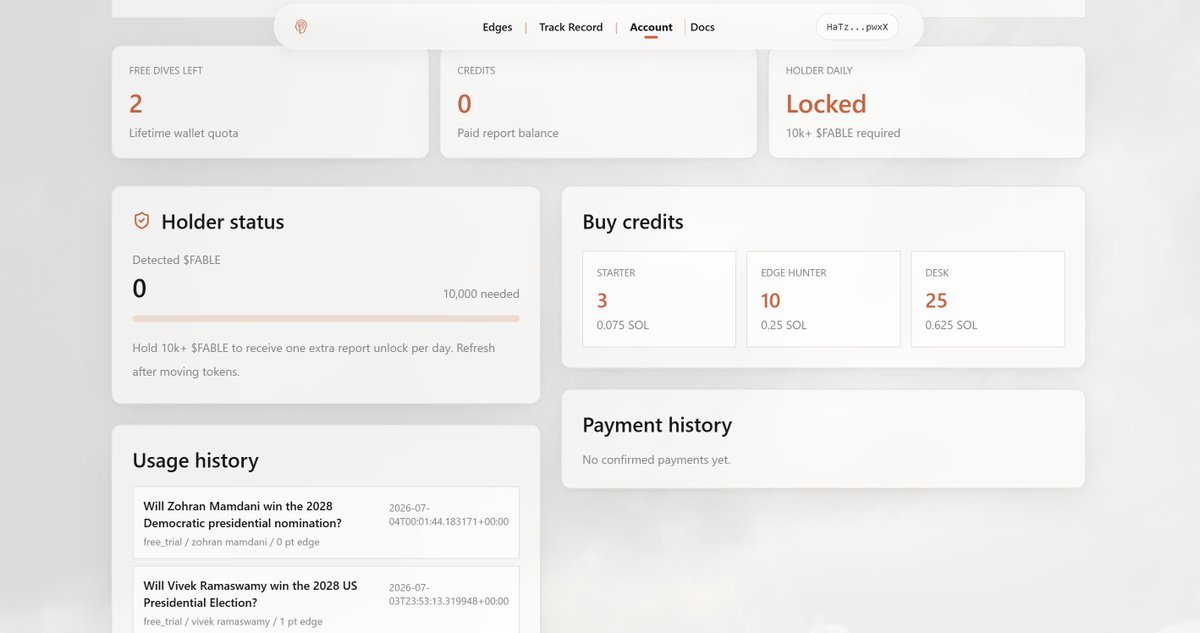Viewport: 1200px width, 633px height.
Task: Open the Vivek Ramaswamy election usage entry
Action: click(x=326, y=600)
